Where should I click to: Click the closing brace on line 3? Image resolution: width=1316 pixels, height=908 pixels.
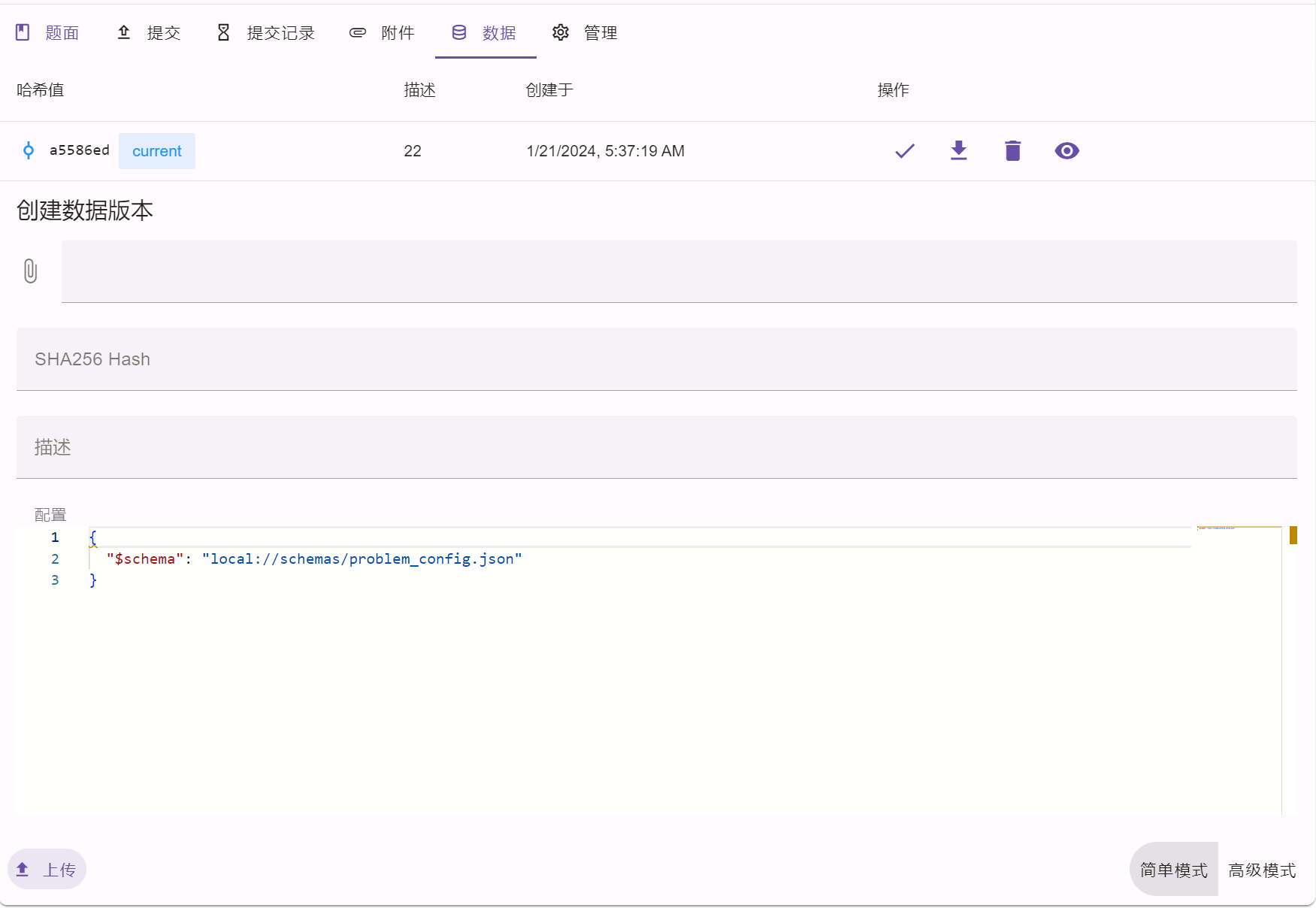93,580
